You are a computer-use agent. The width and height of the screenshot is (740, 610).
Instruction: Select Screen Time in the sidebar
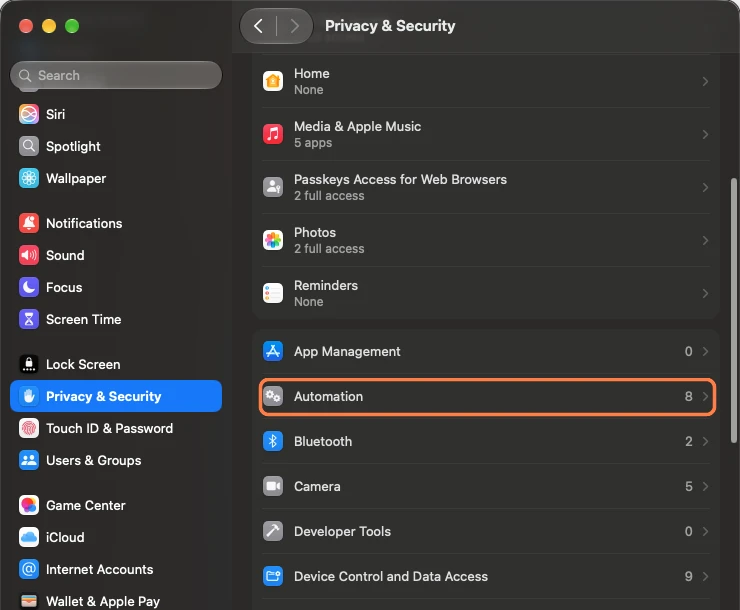tap(116, 319)
